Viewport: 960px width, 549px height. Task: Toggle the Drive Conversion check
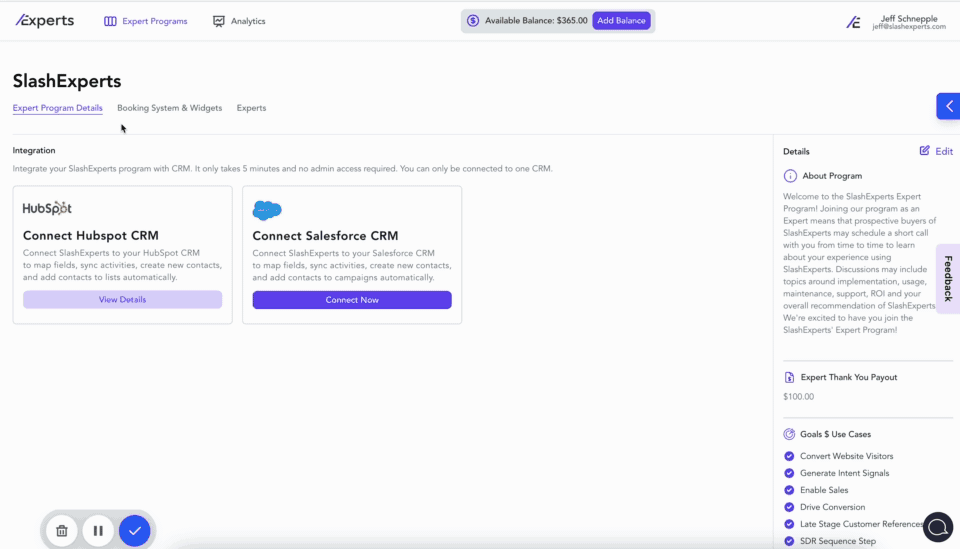click(789, 507)
